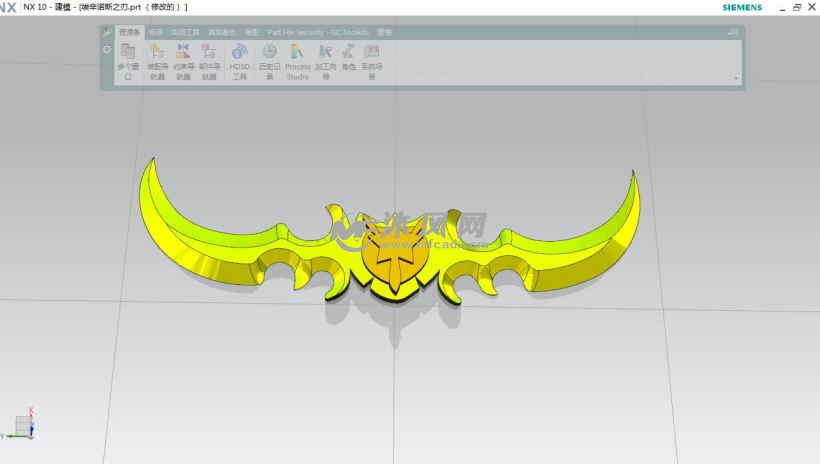The image size is (820, 464).
Task: Switch to the last ribbon tab
Action: (384, 32)
